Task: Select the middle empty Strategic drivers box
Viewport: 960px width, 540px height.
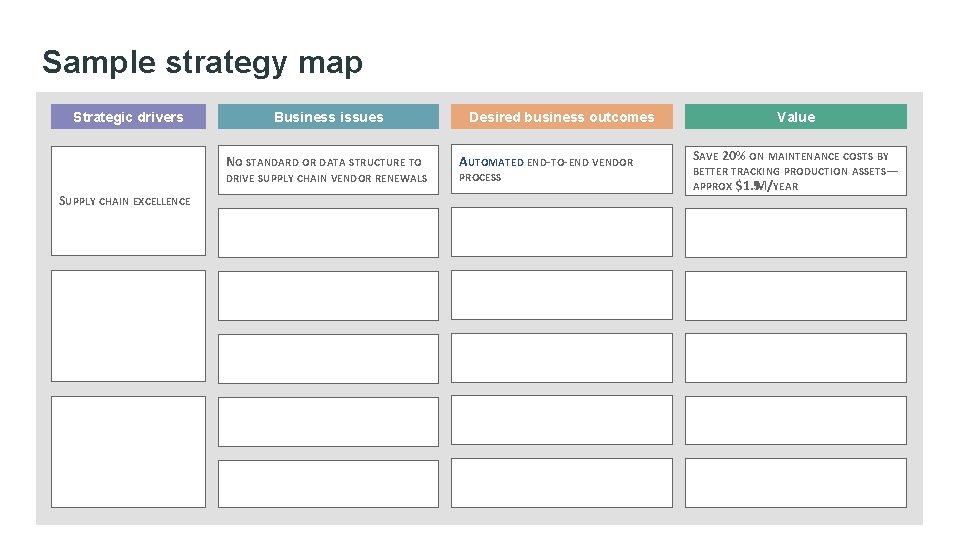Action: (128, 327)
